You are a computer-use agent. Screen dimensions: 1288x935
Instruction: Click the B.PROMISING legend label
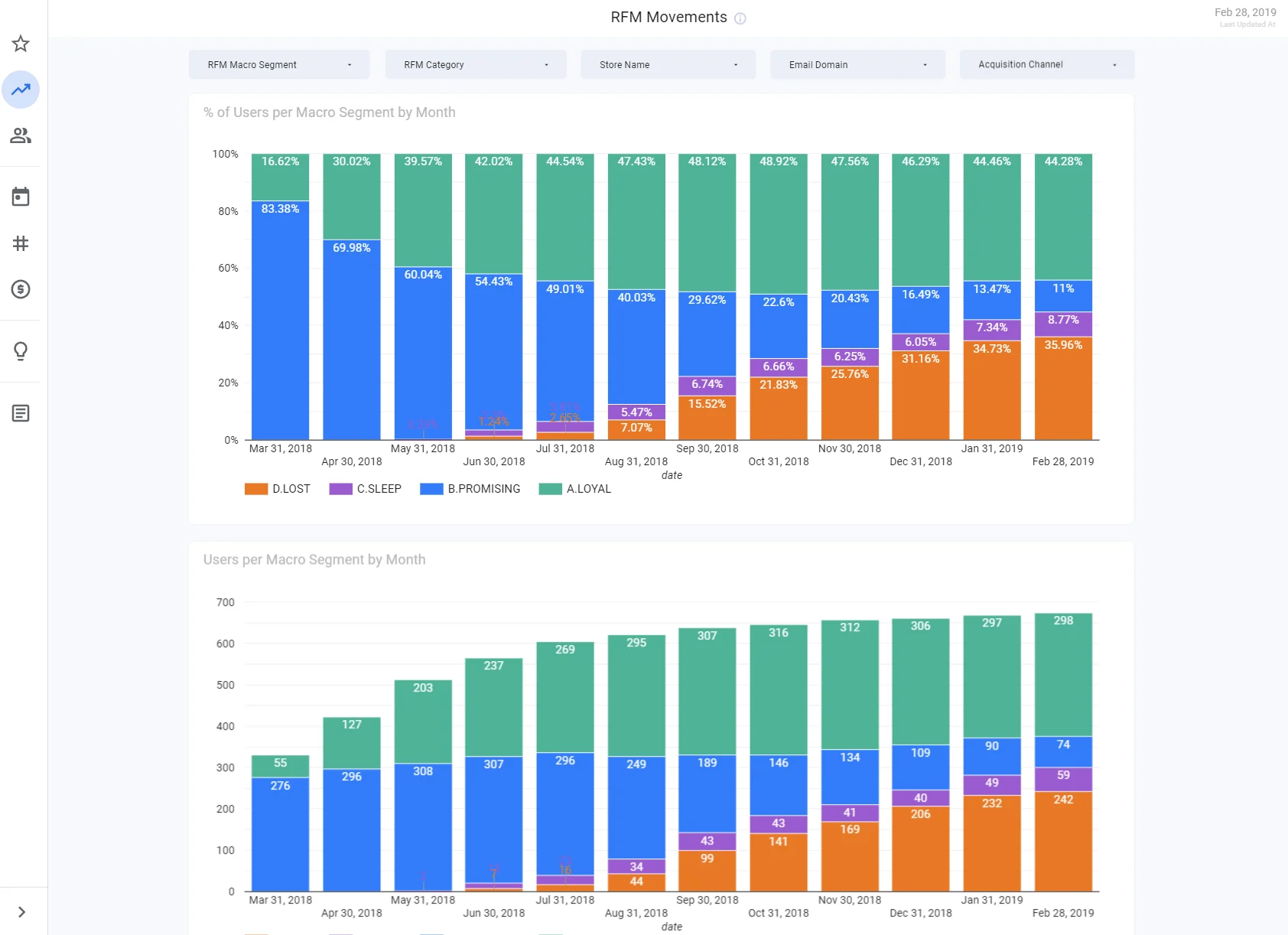pyautogui.click(x=484, y=489)
